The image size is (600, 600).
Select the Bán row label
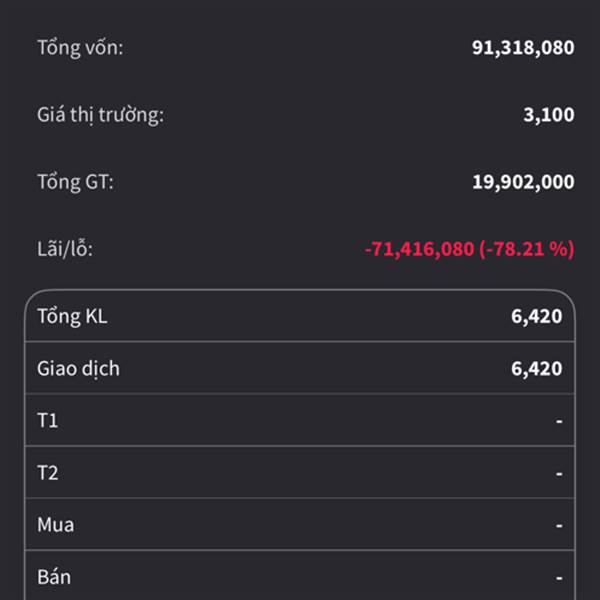coord(54,577)
